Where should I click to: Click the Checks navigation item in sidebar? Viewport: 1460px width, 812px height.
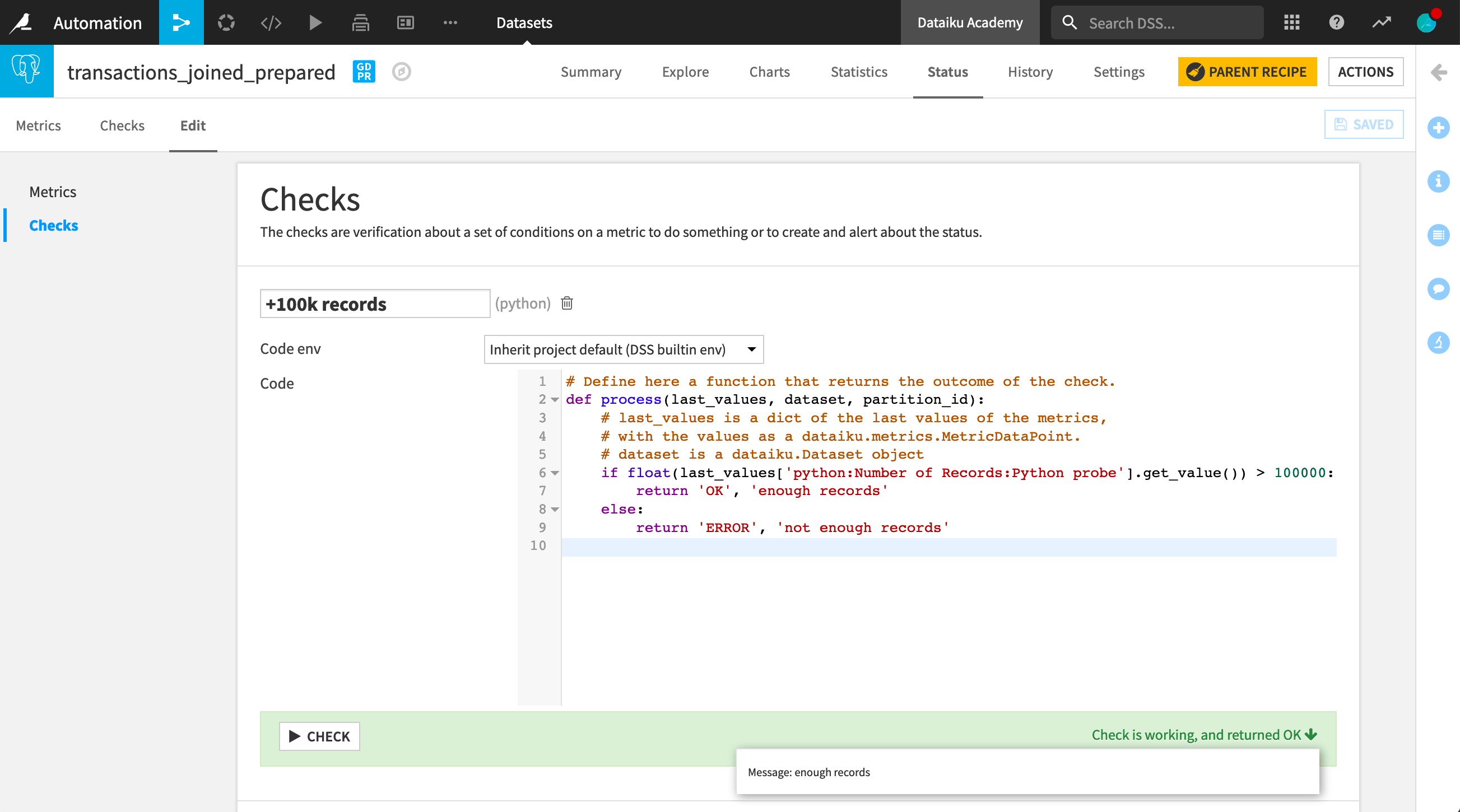pos(54,225)
